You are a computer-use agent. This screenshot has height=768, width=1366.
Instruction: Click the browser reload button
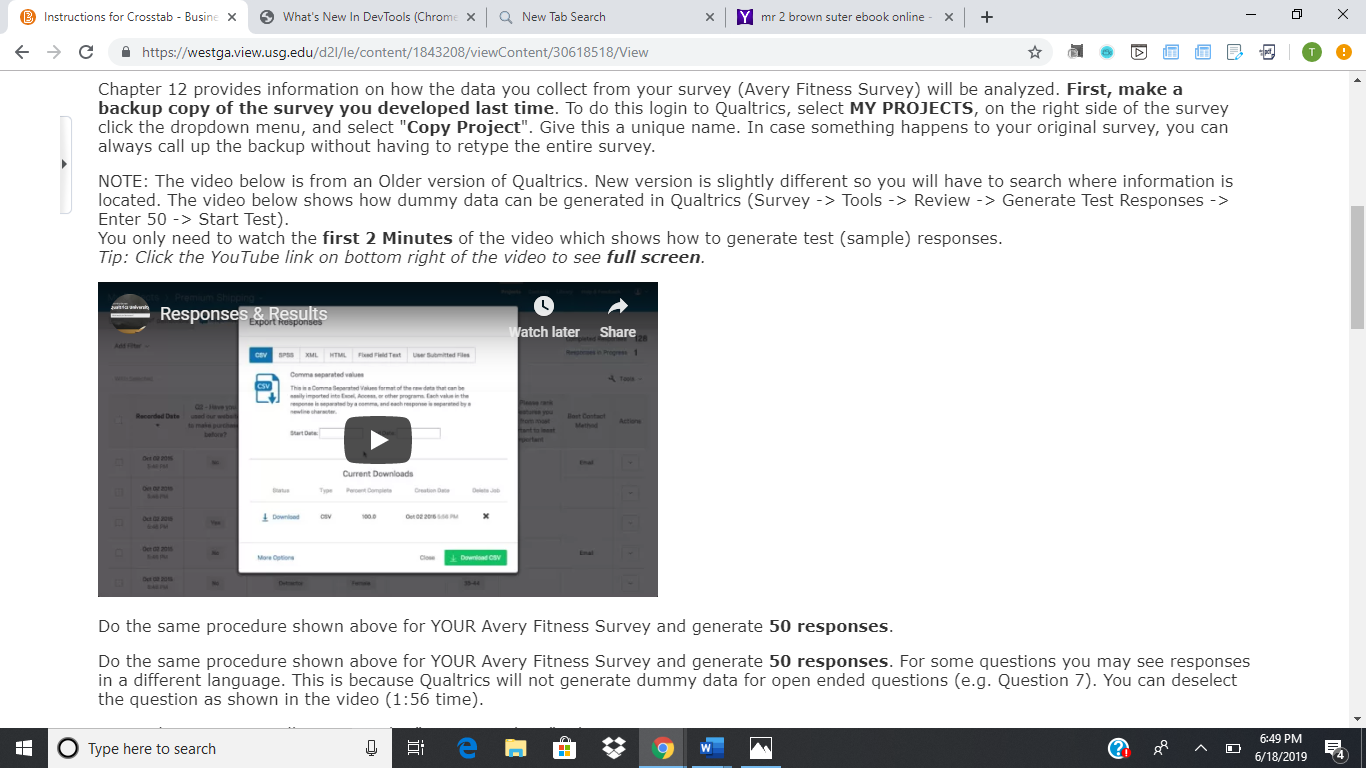pyautogui.click(x=86, y=52)
